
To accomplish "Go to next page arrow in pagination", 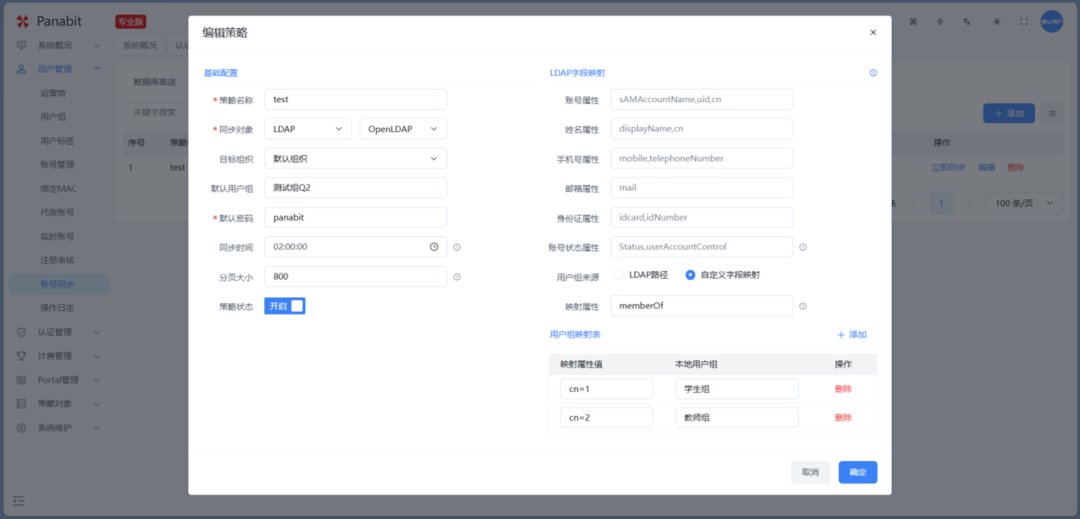I will pyautogui.click(x=969, y=203).
